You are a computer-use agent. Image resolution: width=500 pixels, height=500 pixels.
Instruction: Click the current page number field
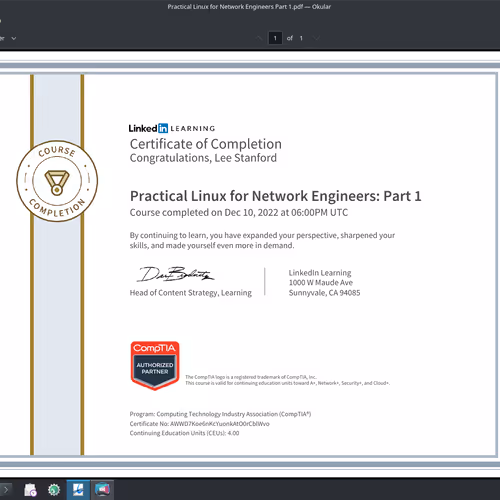[275, 38]
